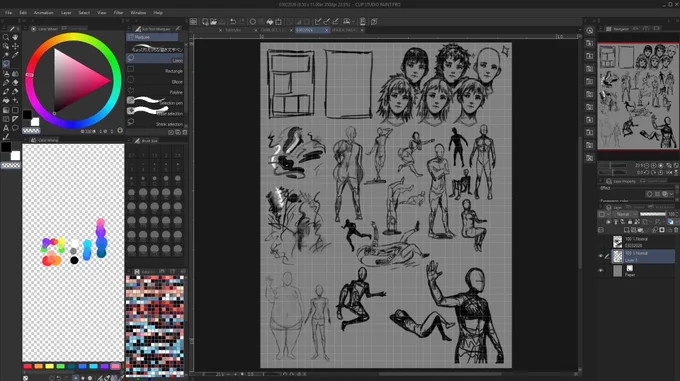Open the Brush Size panel menu
Screen dimensions: 680x381
[x=129, y=140]
